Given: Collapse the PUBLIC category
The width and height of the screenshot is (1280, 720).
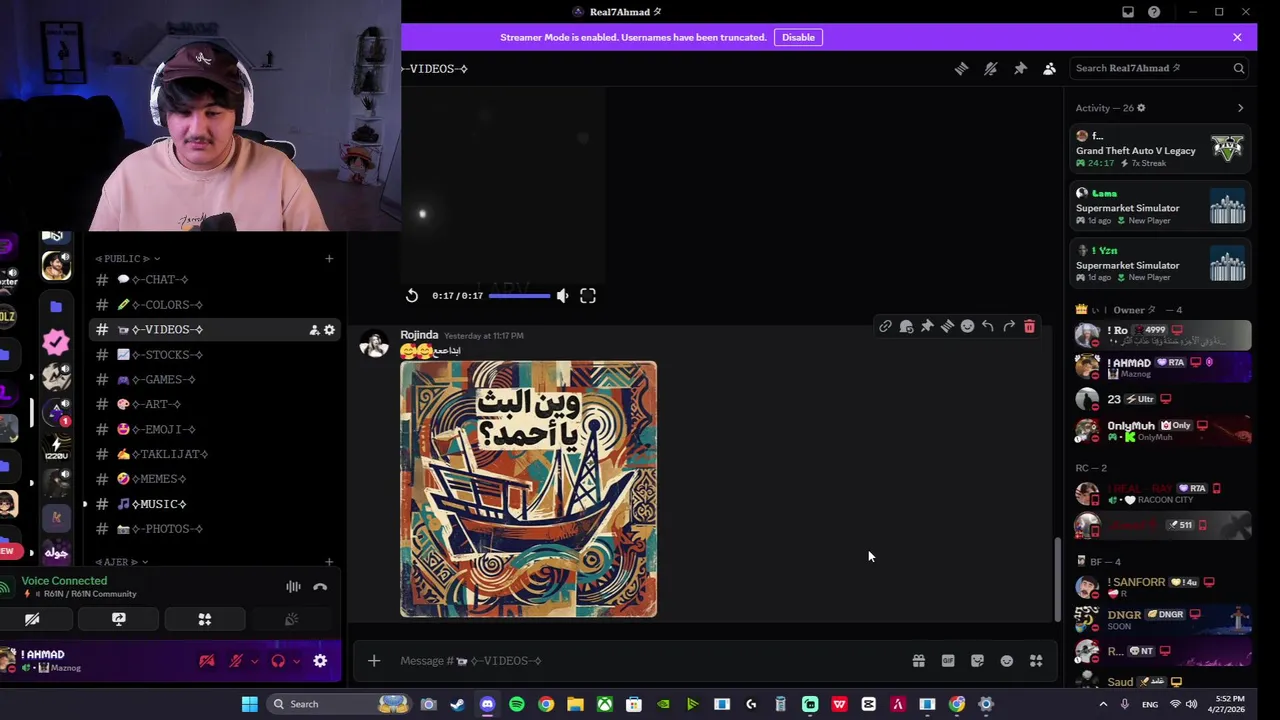Looking at the screenshot, I should coord(127,258).
